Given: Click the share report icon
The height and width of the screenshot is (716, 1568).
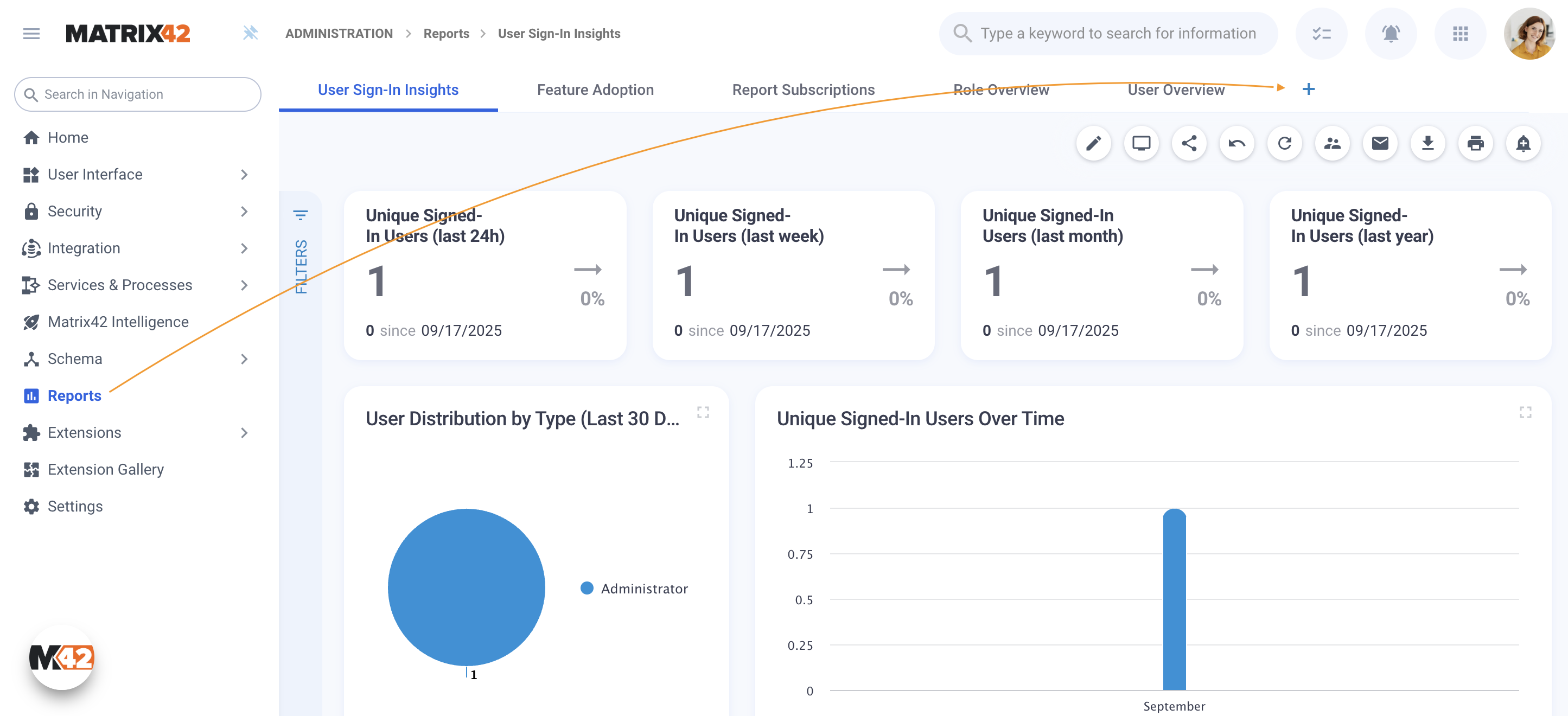Looking at the screenshot, I should (x=1189, y=143).
